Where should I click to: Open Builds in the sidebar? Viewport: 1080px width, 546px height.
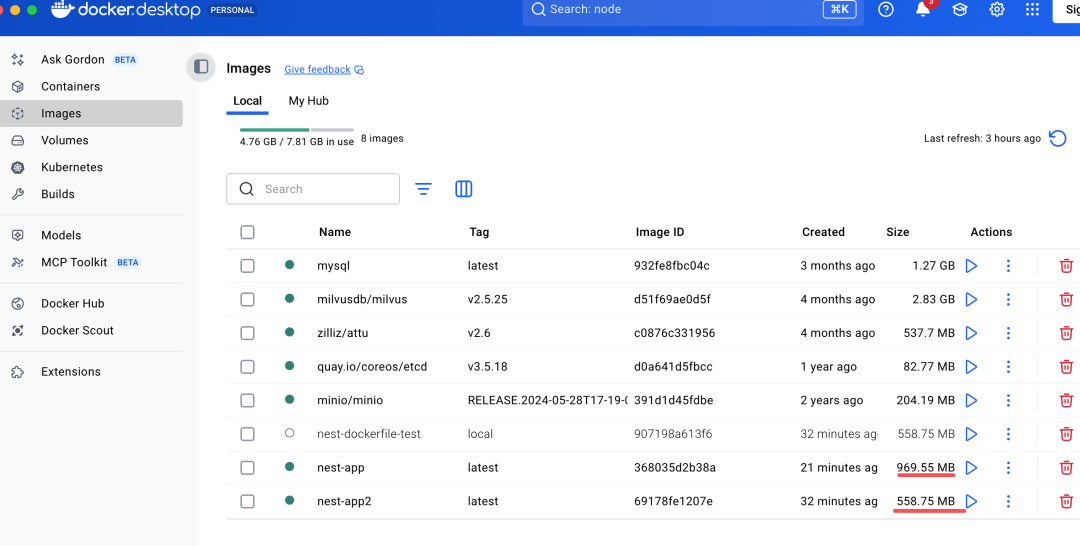pos(91,194)
